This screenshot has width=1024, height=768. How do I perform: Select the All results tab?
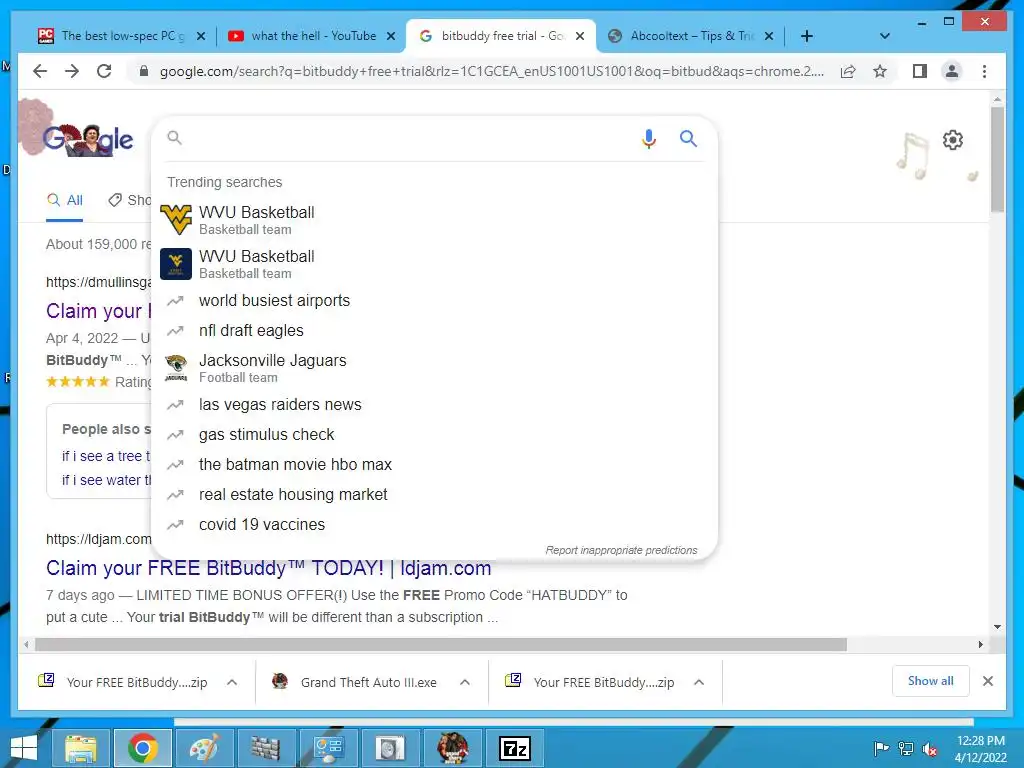point(65,200)
